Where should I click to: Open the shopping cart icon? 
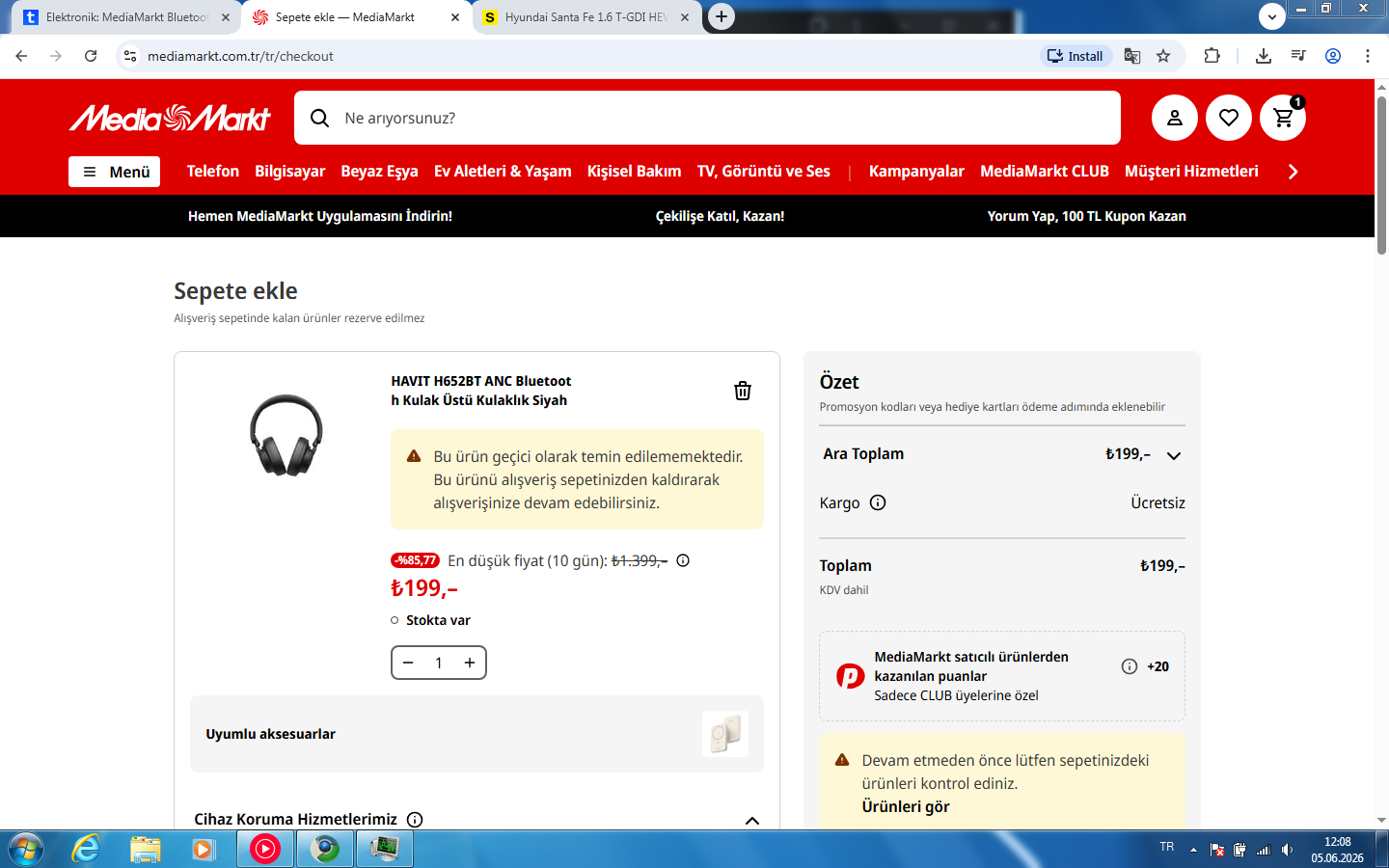pos(1283,118)
